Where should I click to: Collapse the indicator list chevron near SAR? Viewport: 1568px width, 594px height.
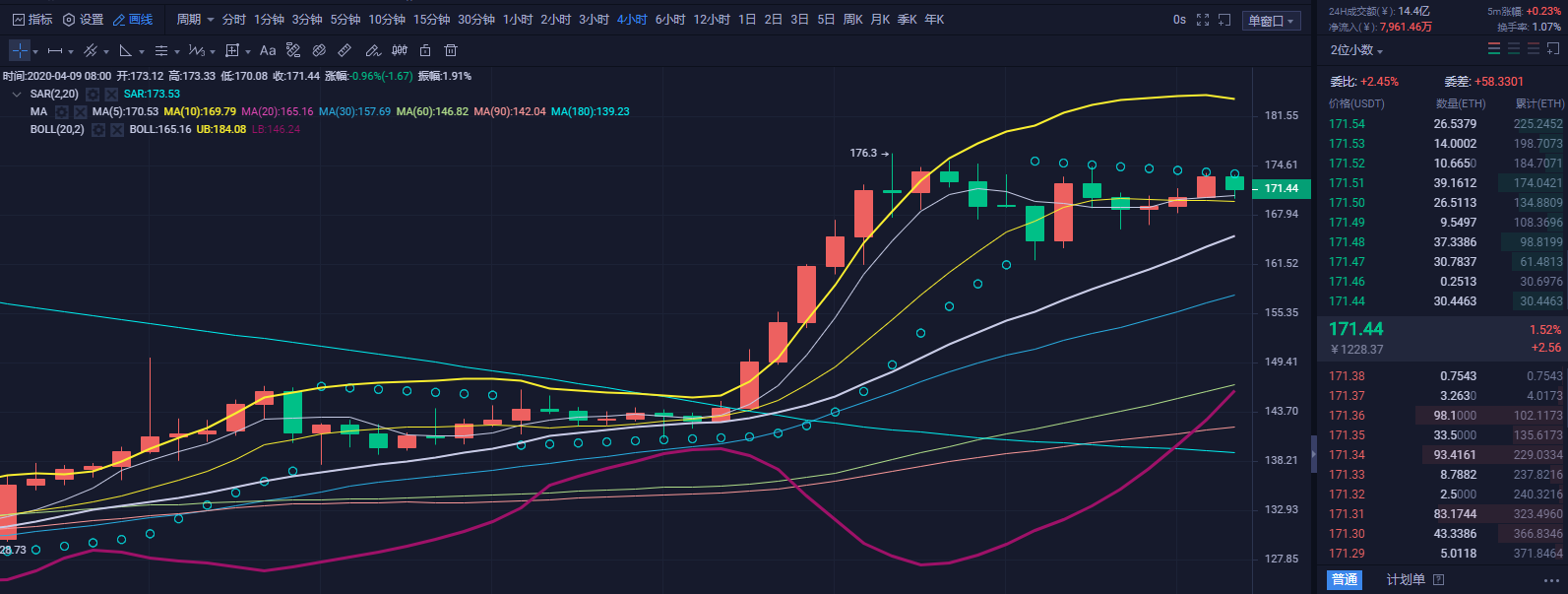pos(17,95)
